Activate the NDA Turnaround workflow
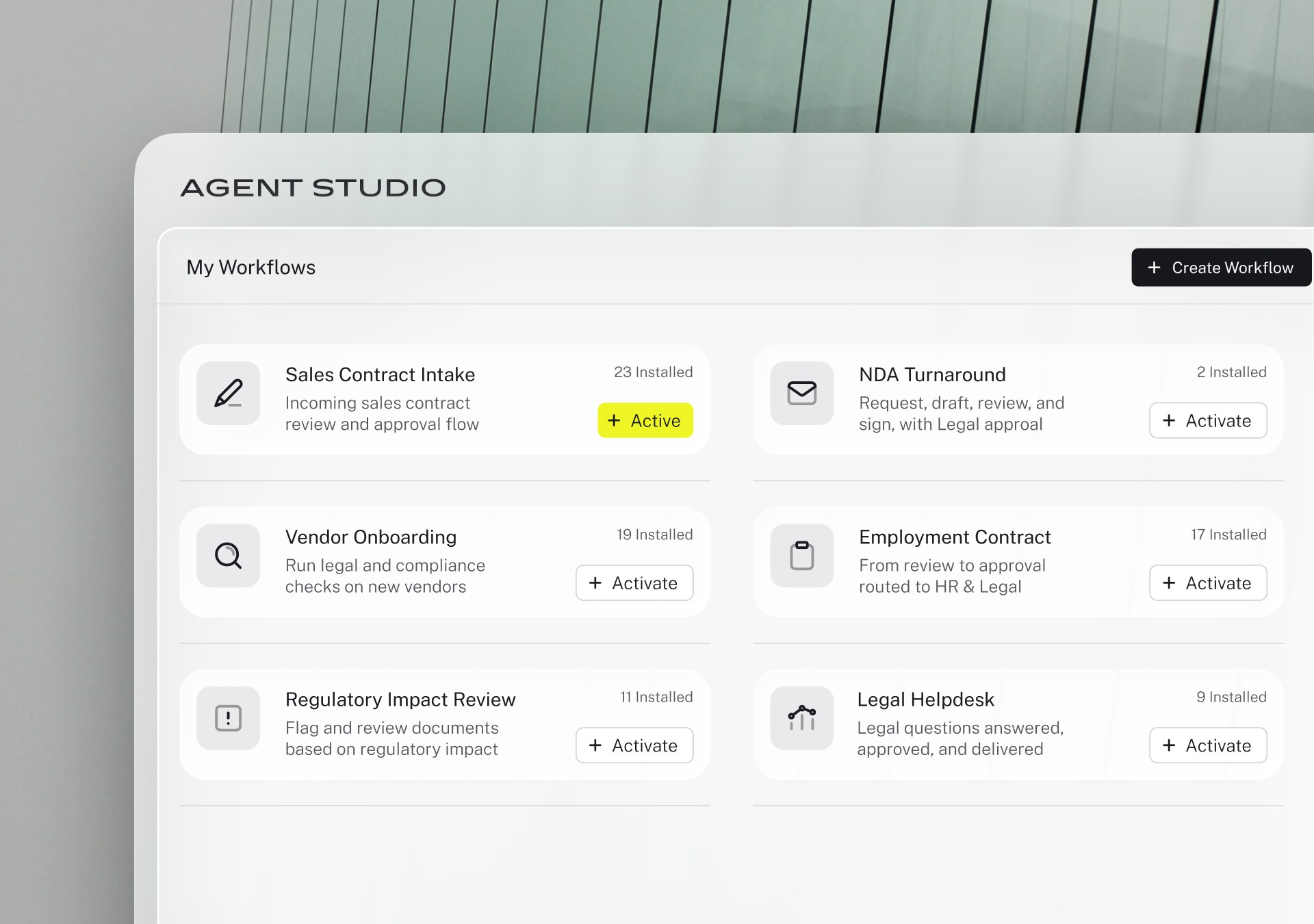Image resolution: width=1314 pixels, height=924 pixels. pos(1207,420)
